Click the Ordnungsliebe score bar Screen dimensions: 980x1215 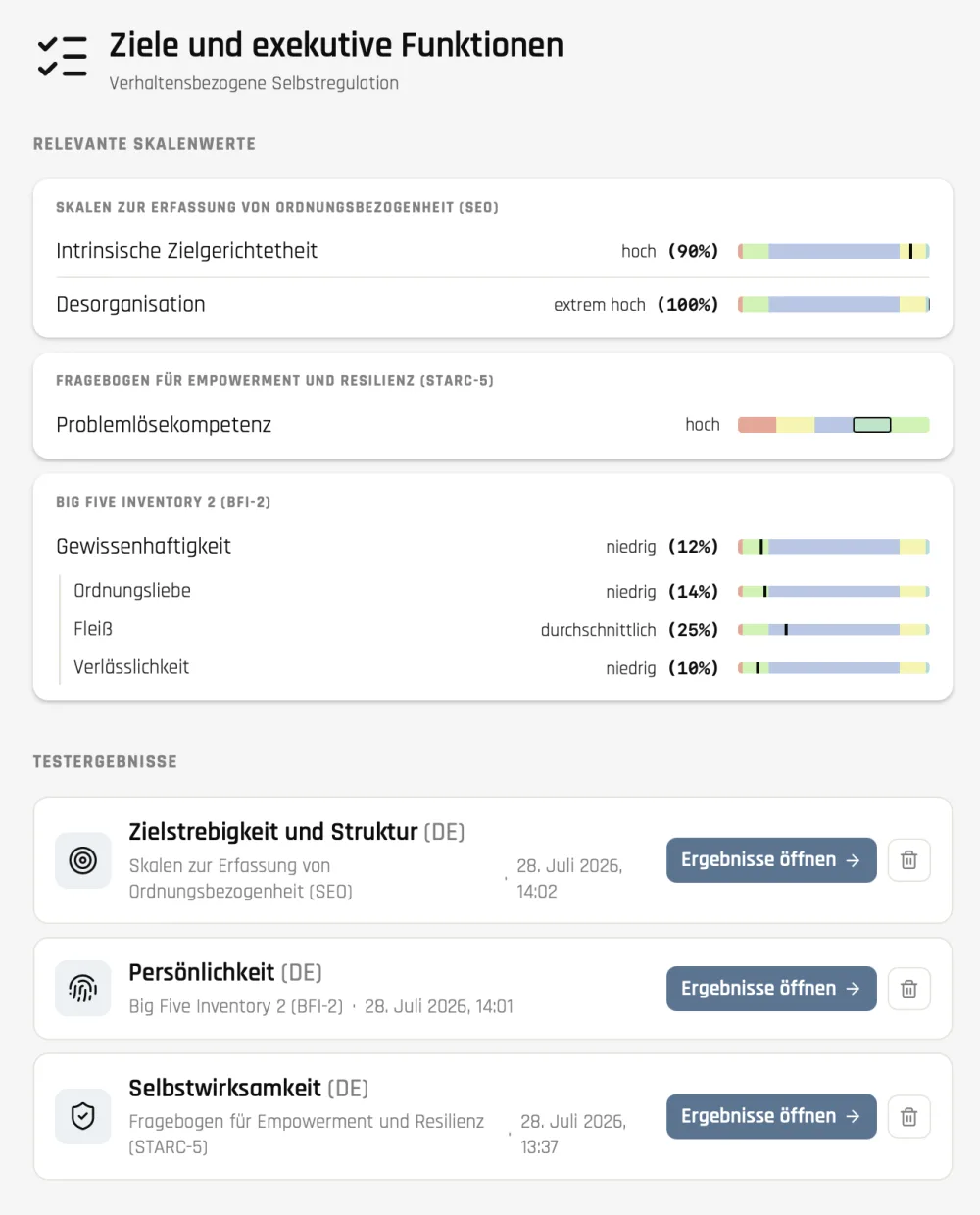point(834,592)
